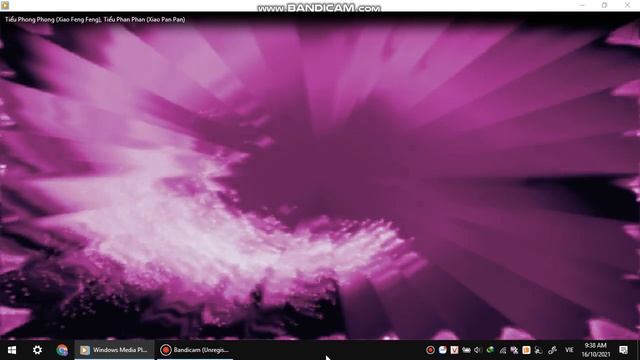Switch to the Bandicam (Unregistered) taskbar button
Screen dimensions: 640x360
coord(195,350)
